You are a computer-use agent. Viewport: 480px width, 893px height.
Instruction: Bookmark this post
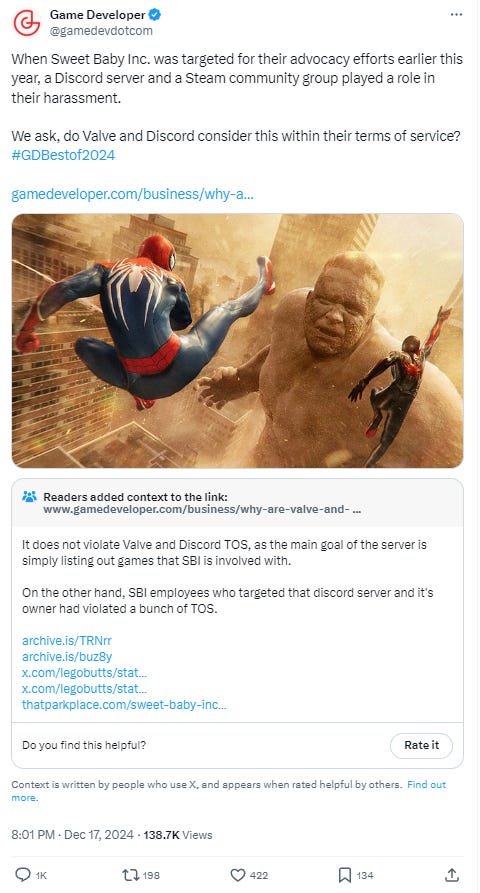pos(344,875)
